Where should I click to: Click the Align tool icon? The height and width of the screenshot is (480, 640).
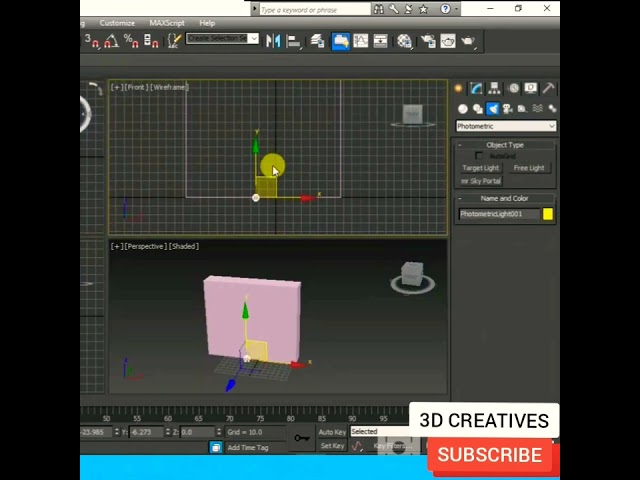click(293, 41)
